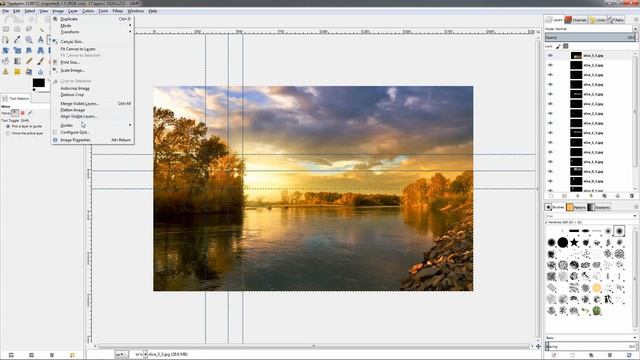Pick the green pepper brush
Screen dimensions: 640x360
pos(597,311)
